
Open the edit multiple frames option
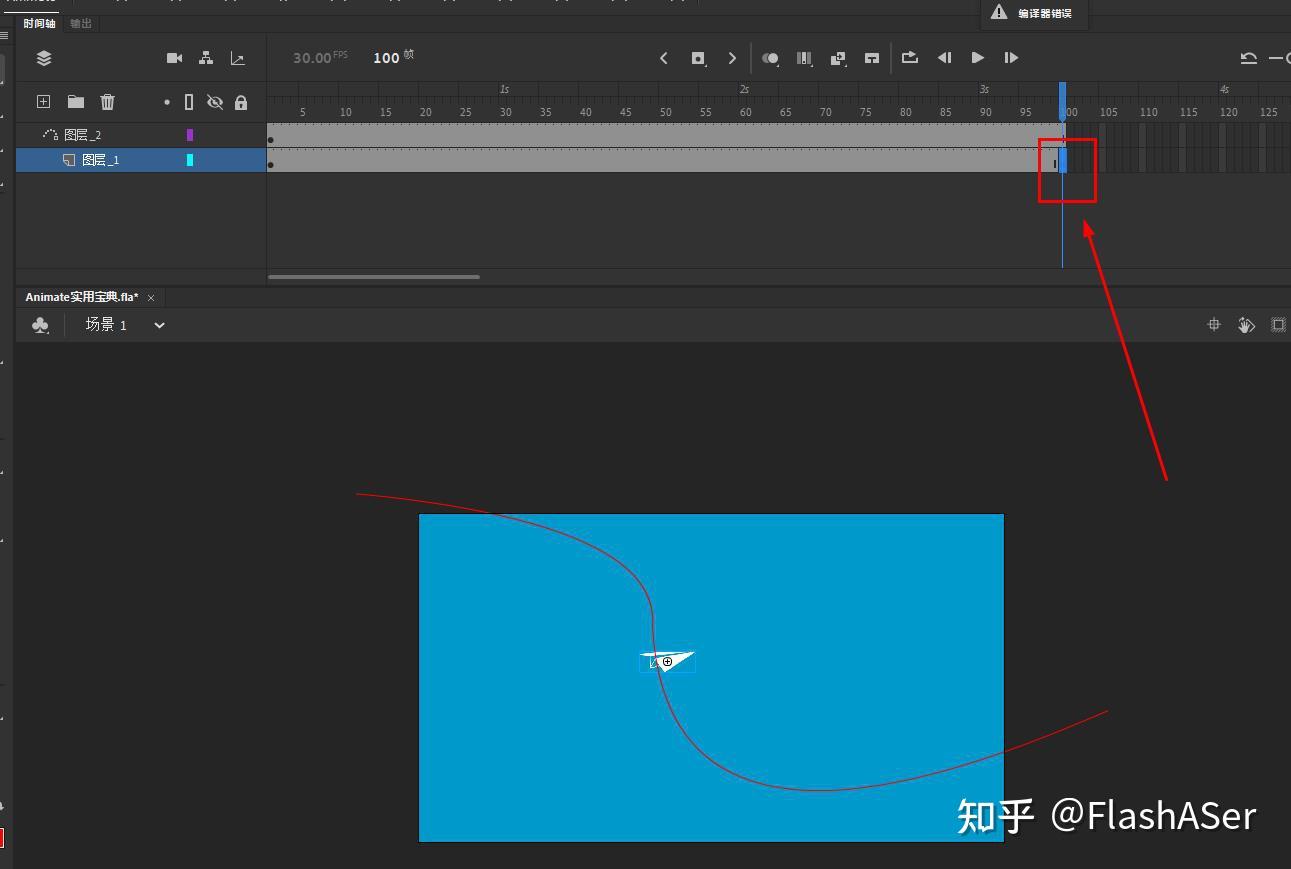click(x=804, y=58)
